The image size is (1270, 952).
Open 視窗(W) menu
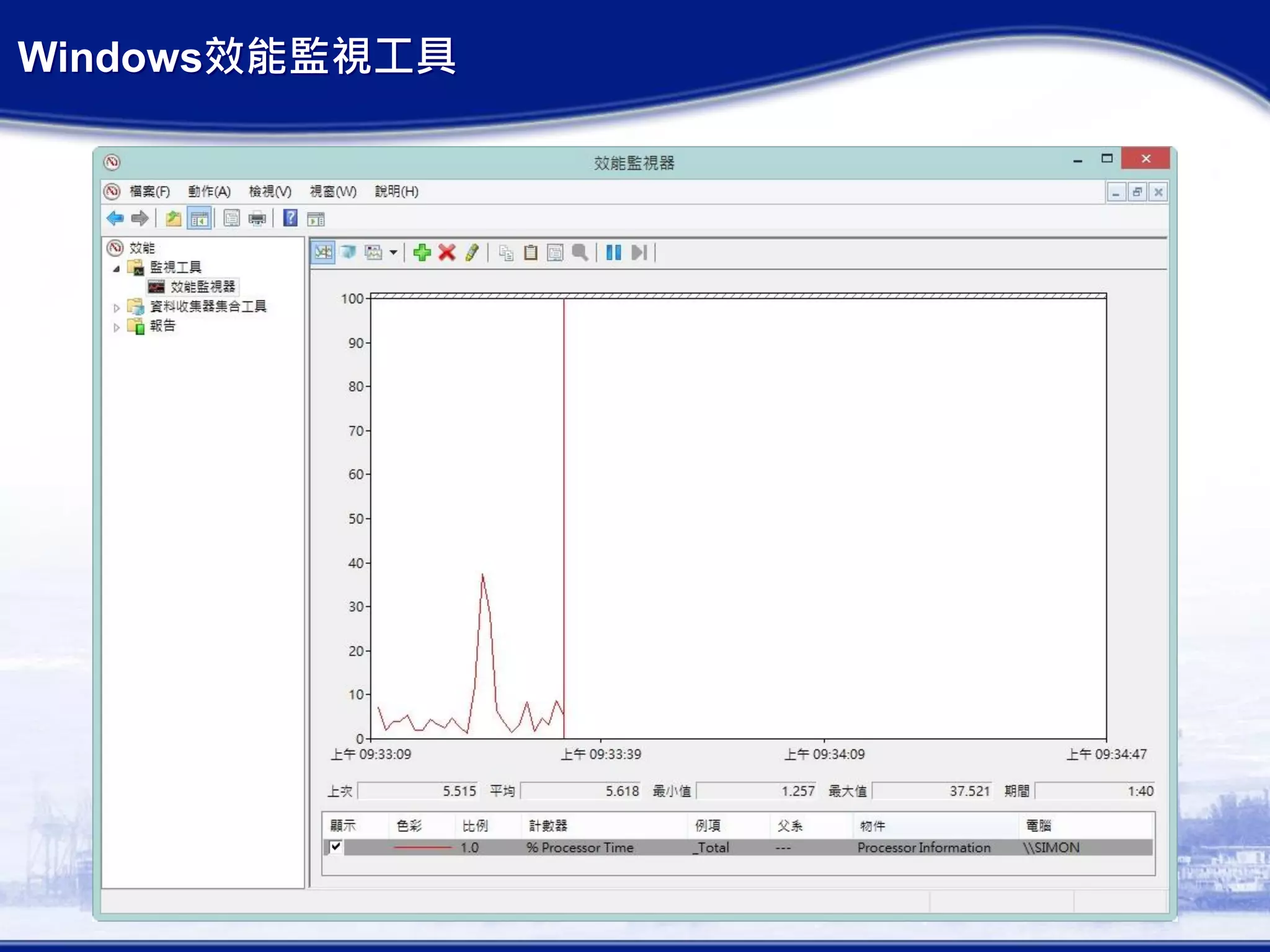(x=333, y=192)
